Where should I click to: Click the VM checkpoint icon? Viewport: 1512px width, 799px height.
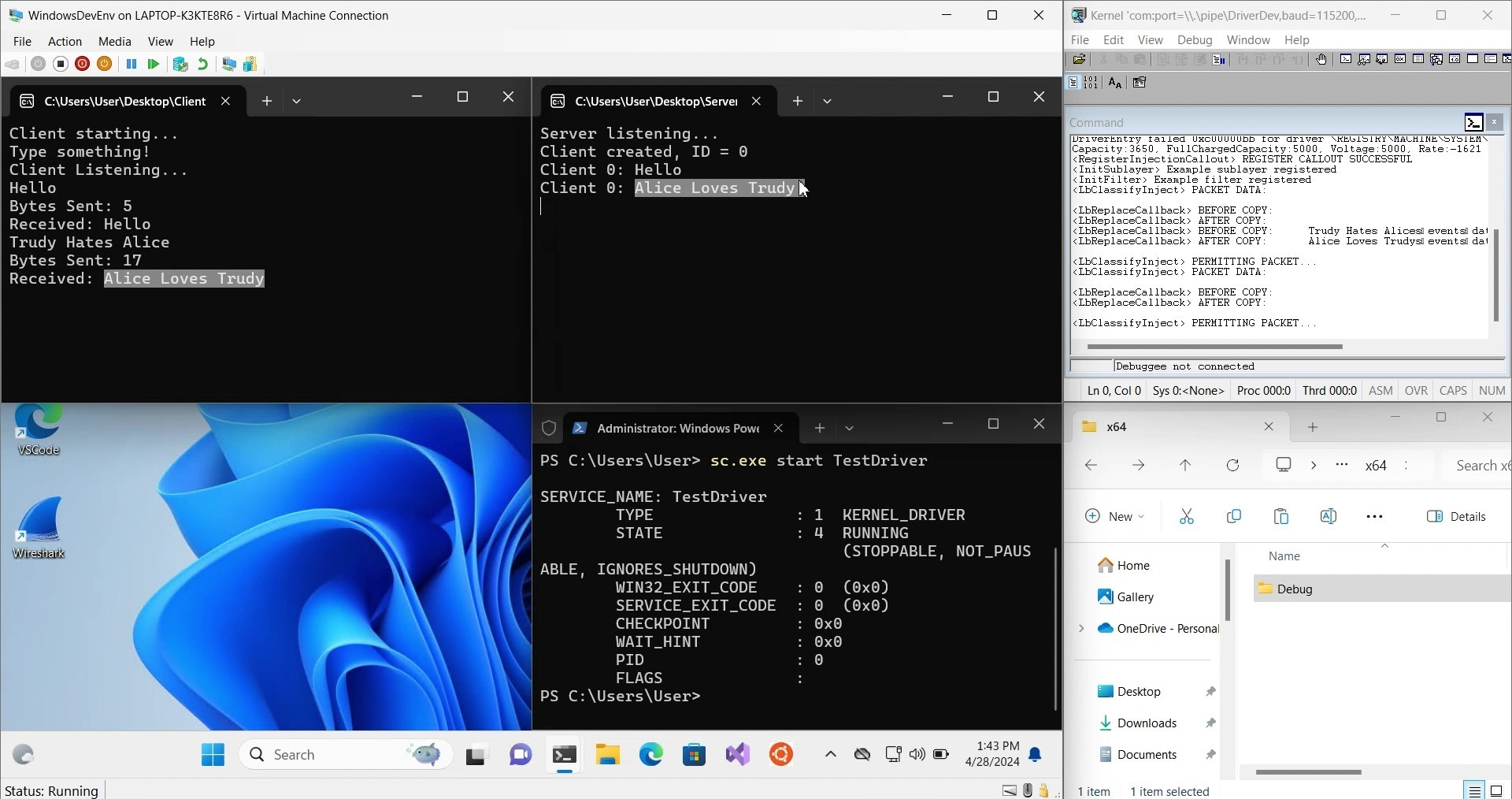[180, 64]
